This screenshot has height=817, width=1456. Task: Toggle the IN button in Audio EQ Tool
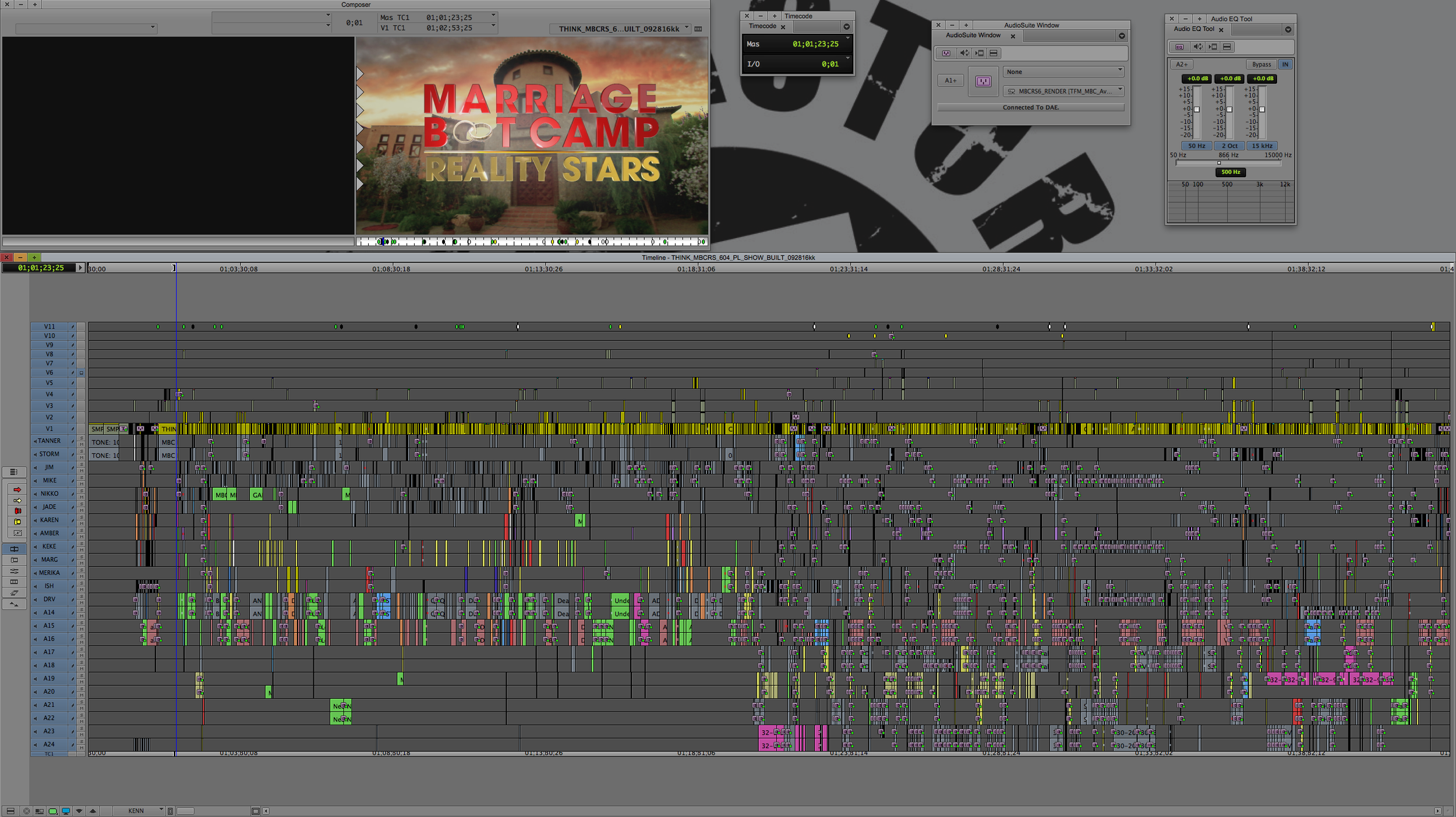pos(1285,65)
